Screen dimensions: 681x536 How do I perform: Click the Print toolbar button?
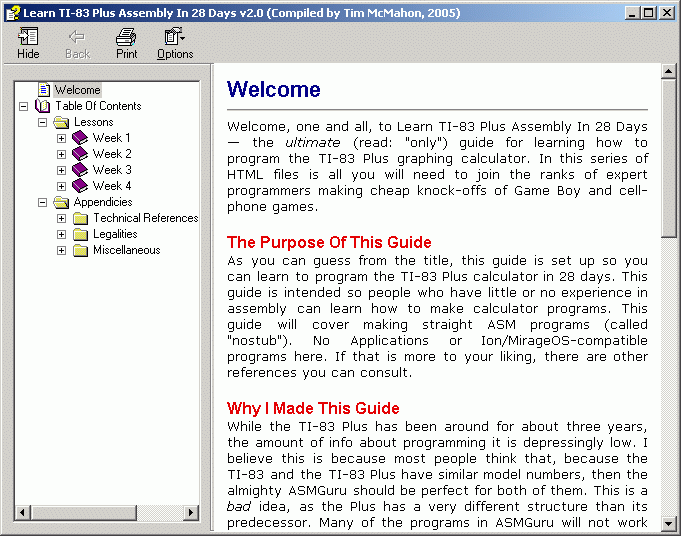point(126,43)
